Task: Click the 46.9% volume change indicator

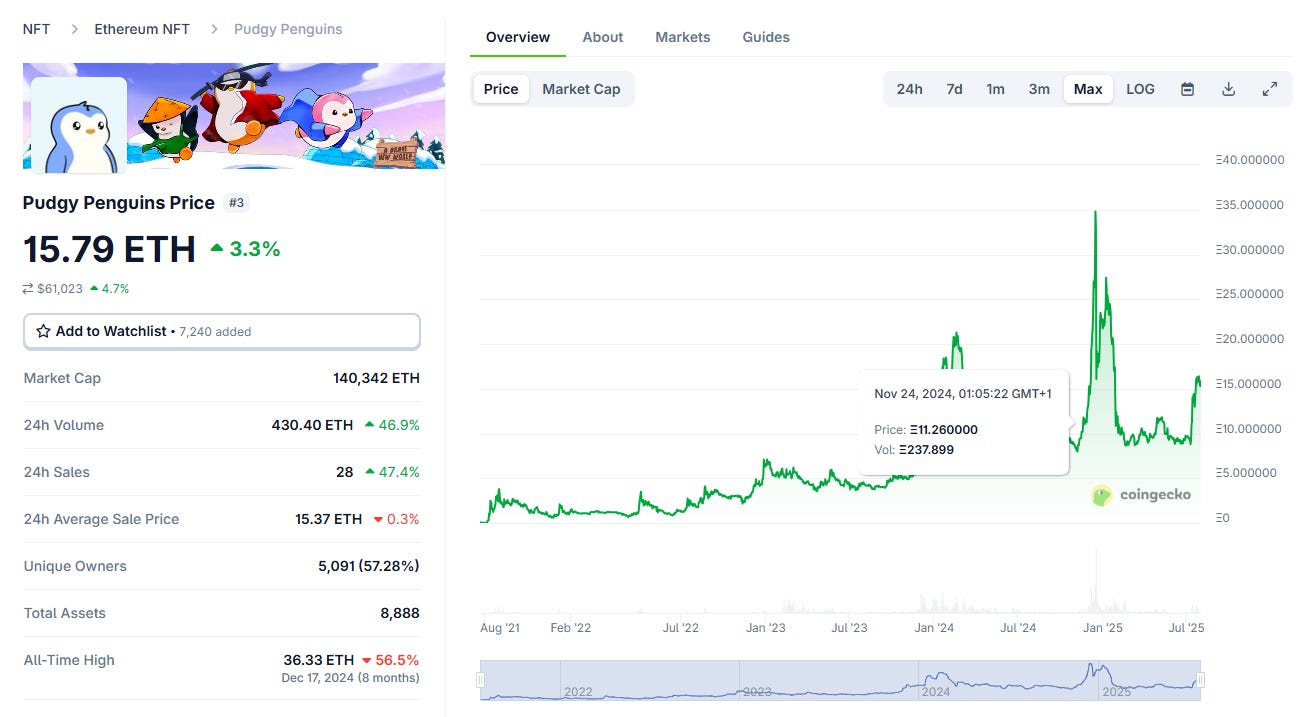Action: 392,425
